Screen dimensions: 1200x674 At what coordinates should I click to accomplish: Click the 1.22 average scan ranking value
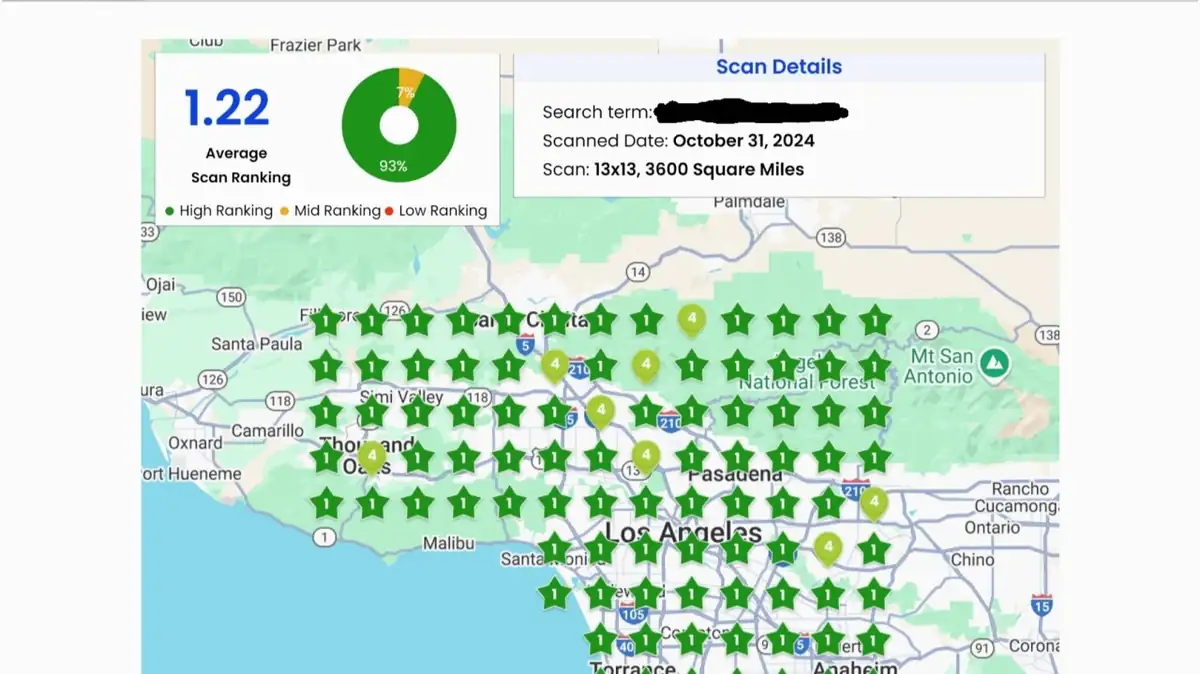[x=227, y=108]
